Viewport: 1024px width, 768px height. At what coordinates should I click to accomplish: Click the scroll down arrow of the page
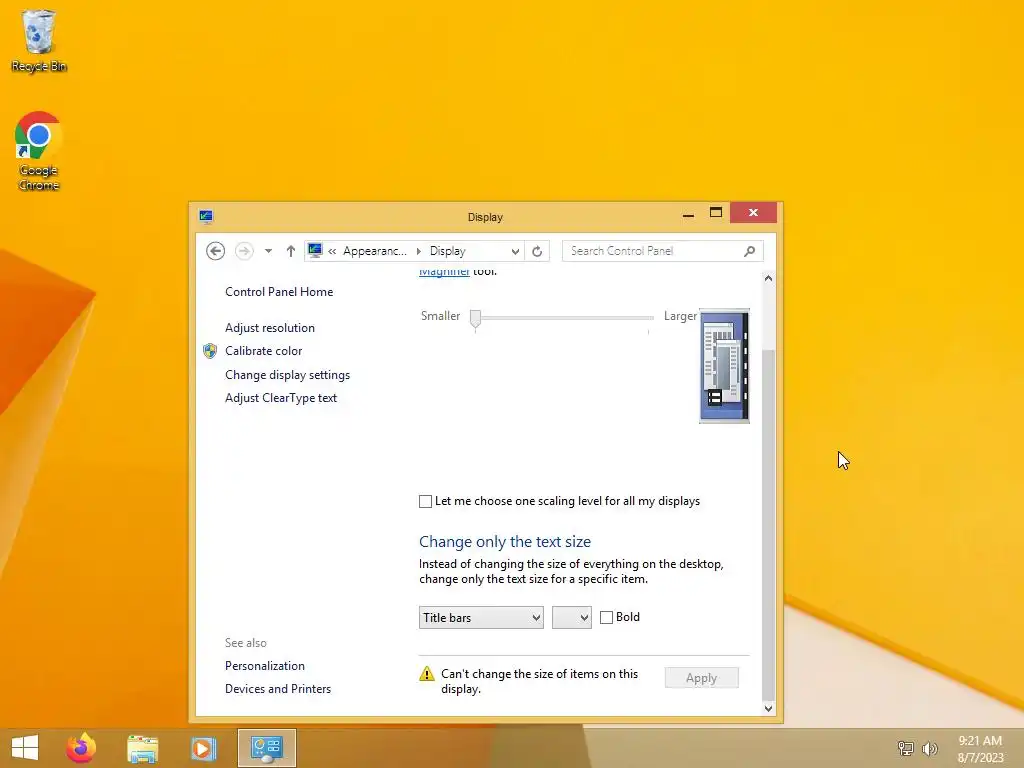pos(768,709)
